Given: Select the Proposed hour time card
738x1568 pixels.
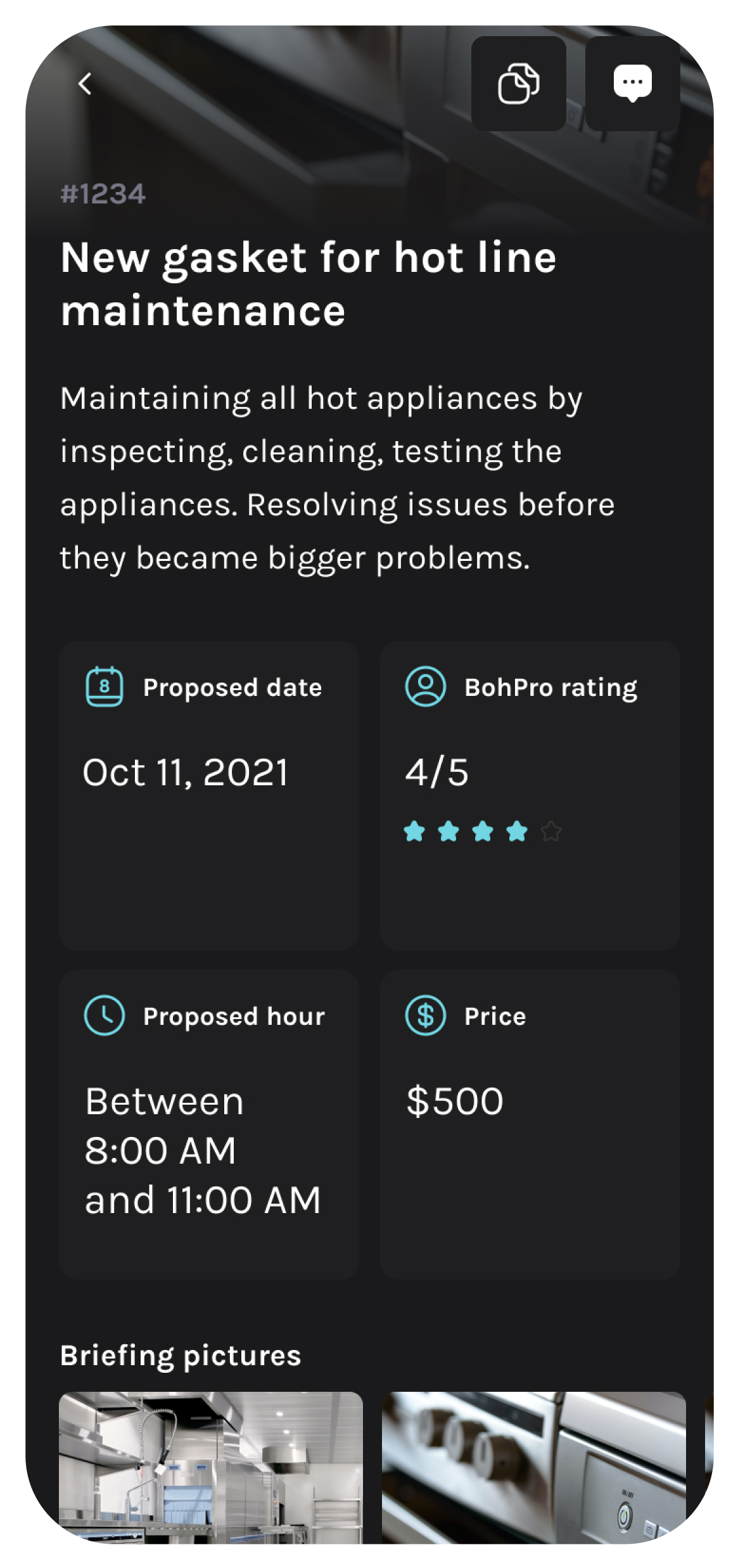Looking at the screenshot, I should 209,1123.
